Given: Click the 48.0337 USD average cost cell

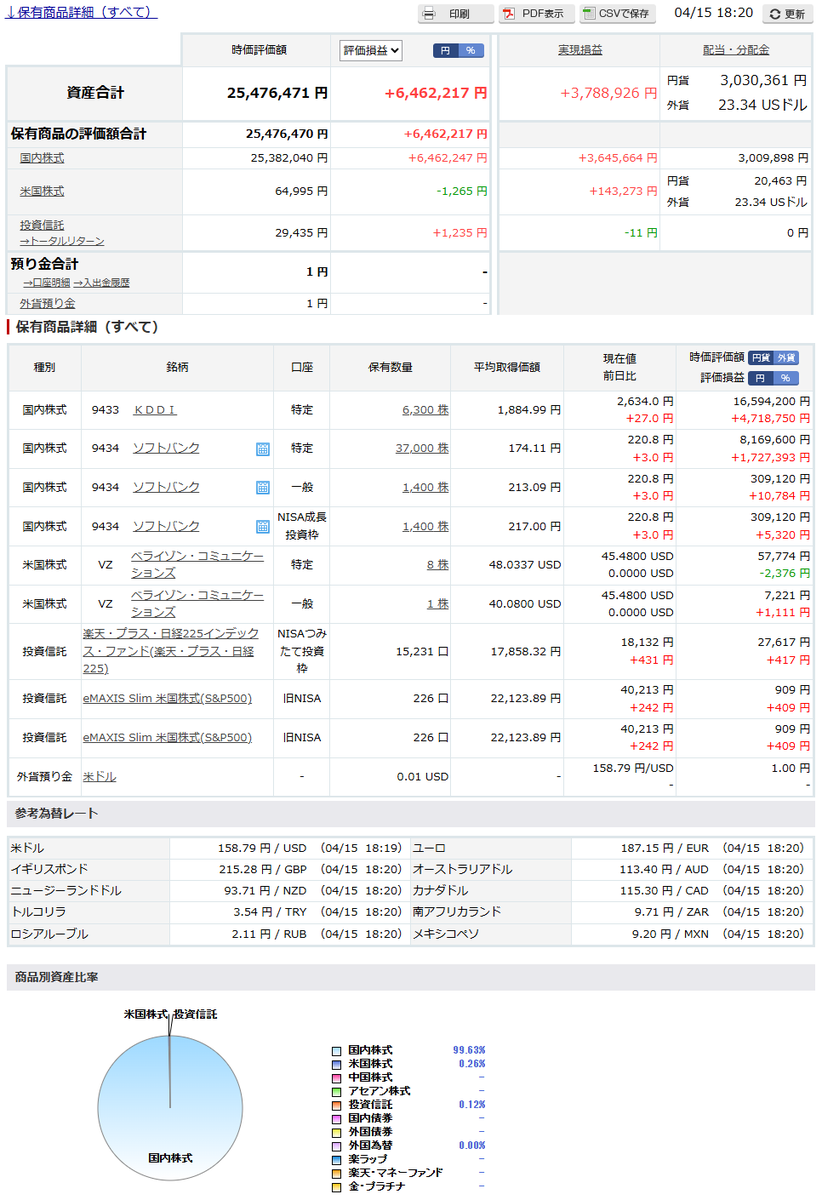Looking at the screenshot, I should click(x=524, y=565).
